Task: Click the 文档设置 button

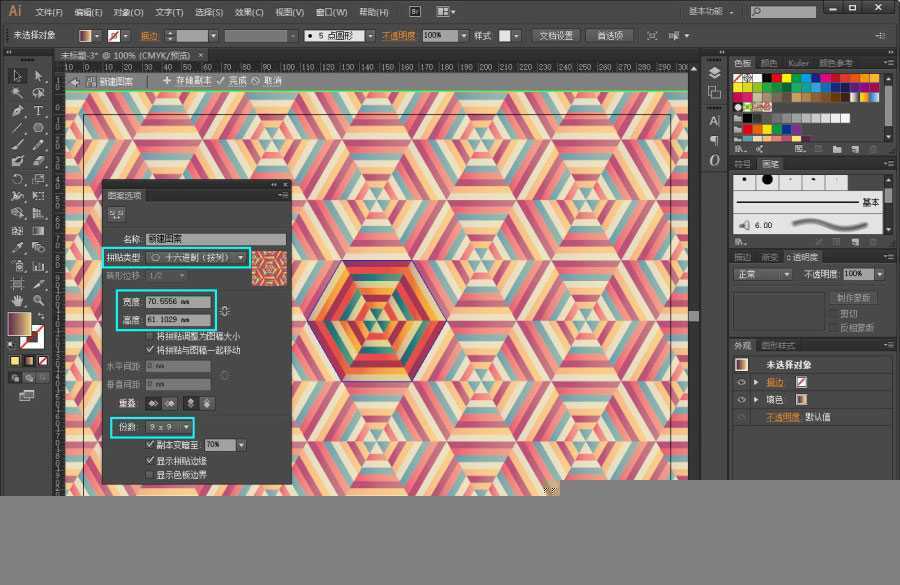Action: click(x=556, y=35)
